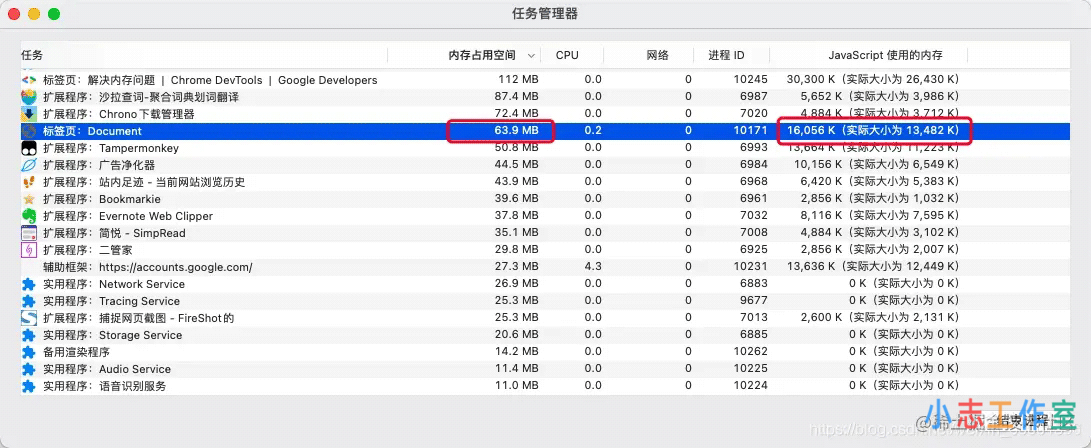
Task: Click the Storage Service puzzle icon
Action: click(x=29, y=335)
